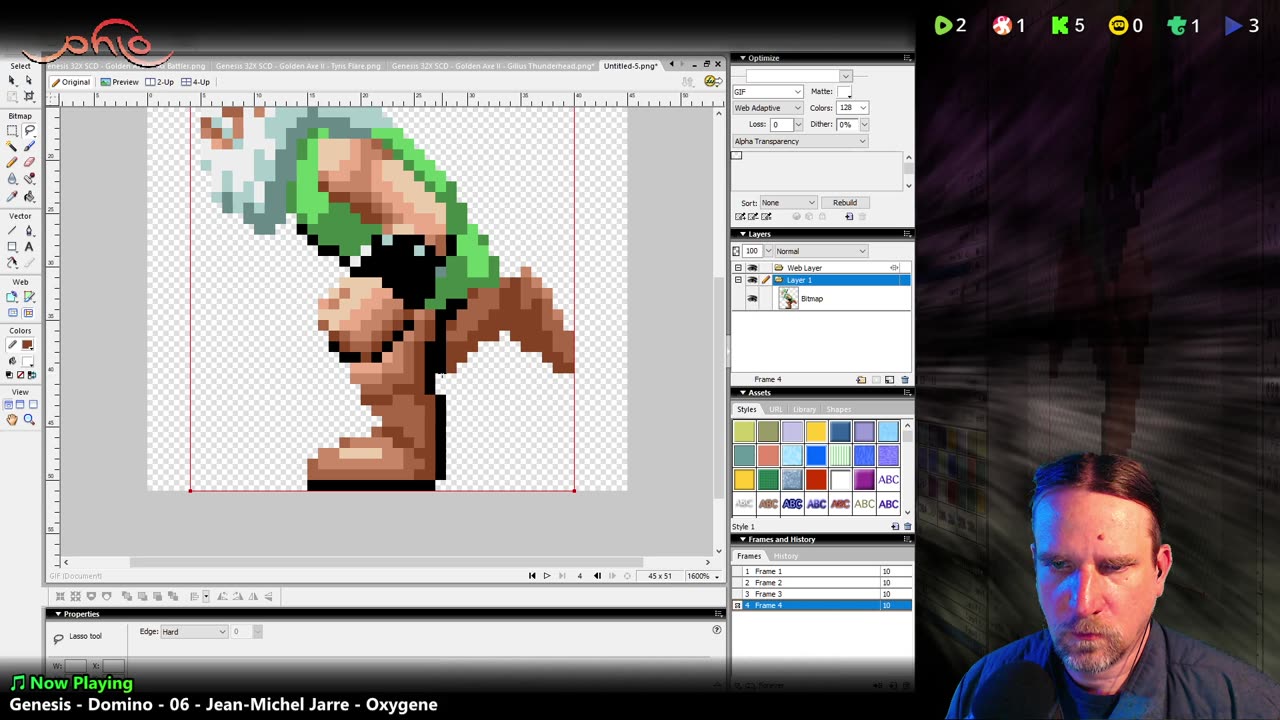Select the Magic Wand tool
This screenshot has width=1280, height=720.
[12, 146]
